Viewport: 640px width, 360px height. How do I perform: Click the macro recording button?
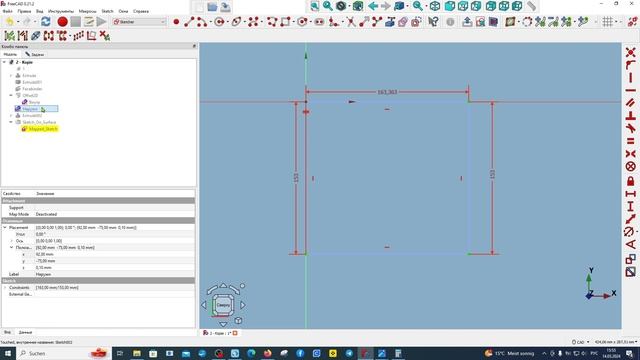click(x=62, y=22)
